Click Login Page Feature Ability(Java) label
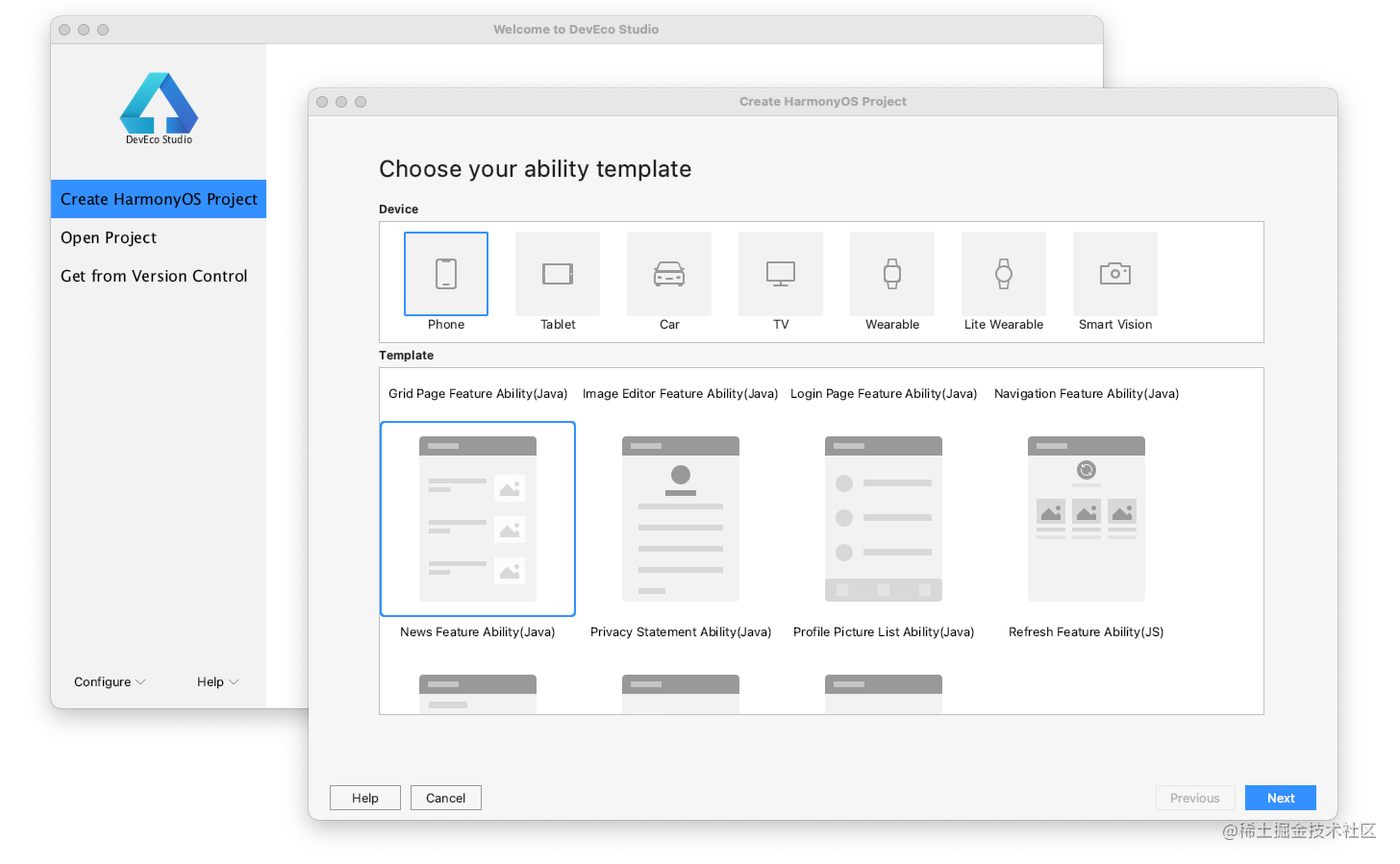The width and height of the screenshot is (1400, 864). [x=884, y=394]
